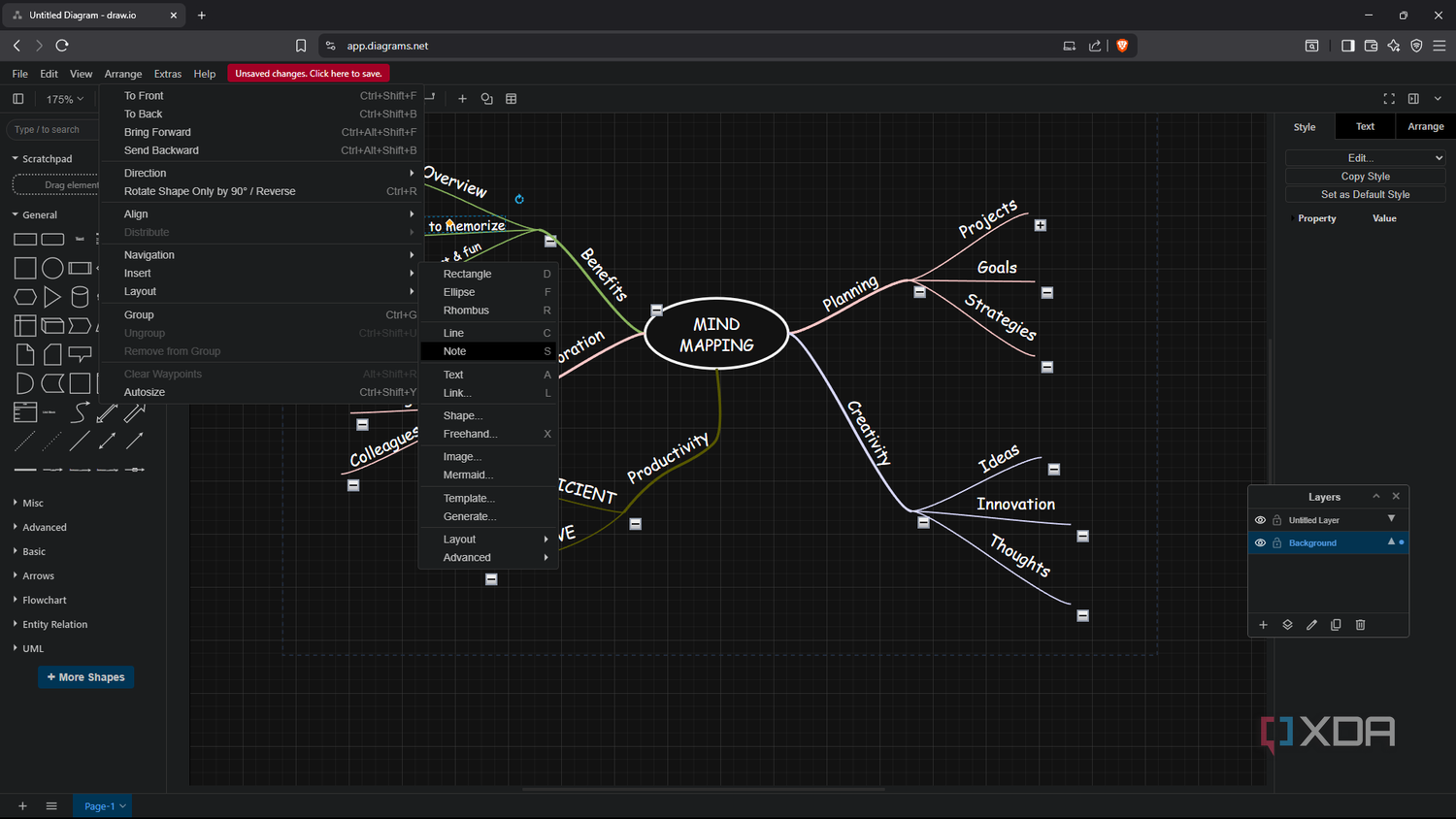Collapse the Scratchpad section
Image resolution: width=1456 pixels, height=819 pixels.
42,158
